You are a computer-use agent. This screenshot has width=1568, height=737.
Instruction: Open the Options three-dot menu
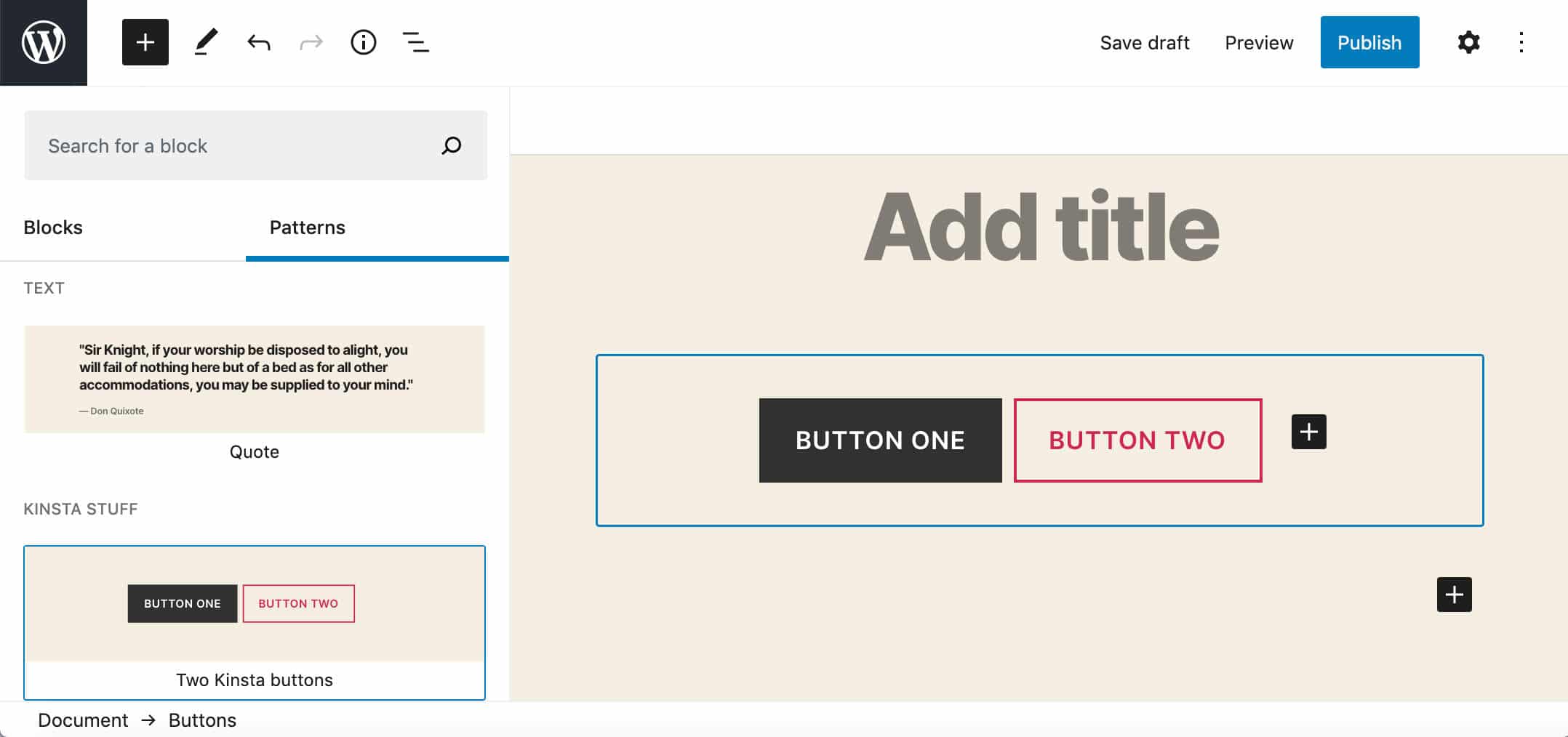[1521, 41]
